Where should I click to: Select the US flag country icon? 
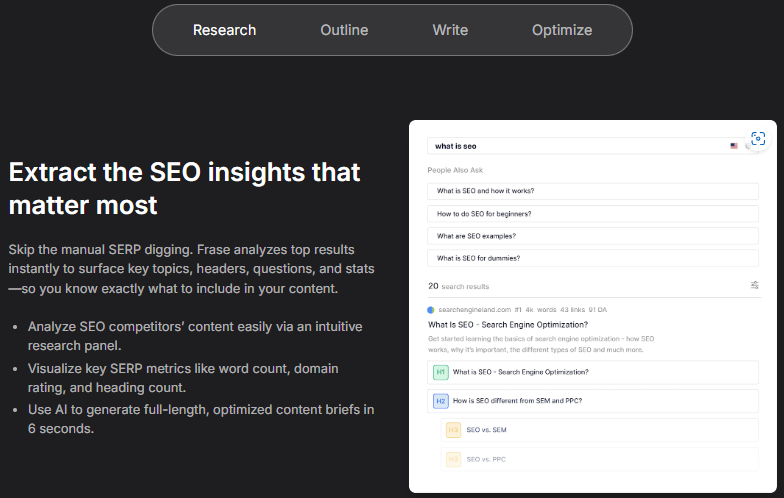pos(734,146)
